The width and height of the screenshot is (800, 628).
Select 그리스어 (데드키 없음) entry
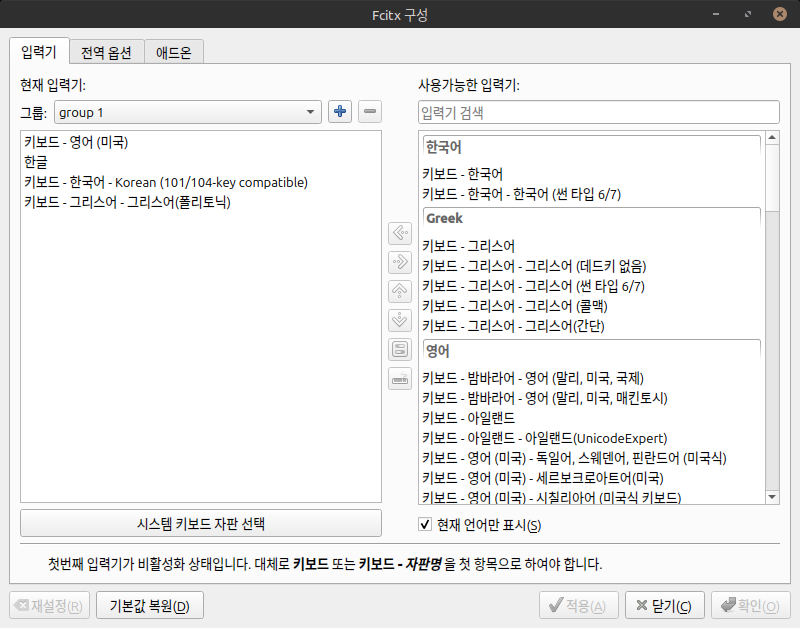point(592,266)
